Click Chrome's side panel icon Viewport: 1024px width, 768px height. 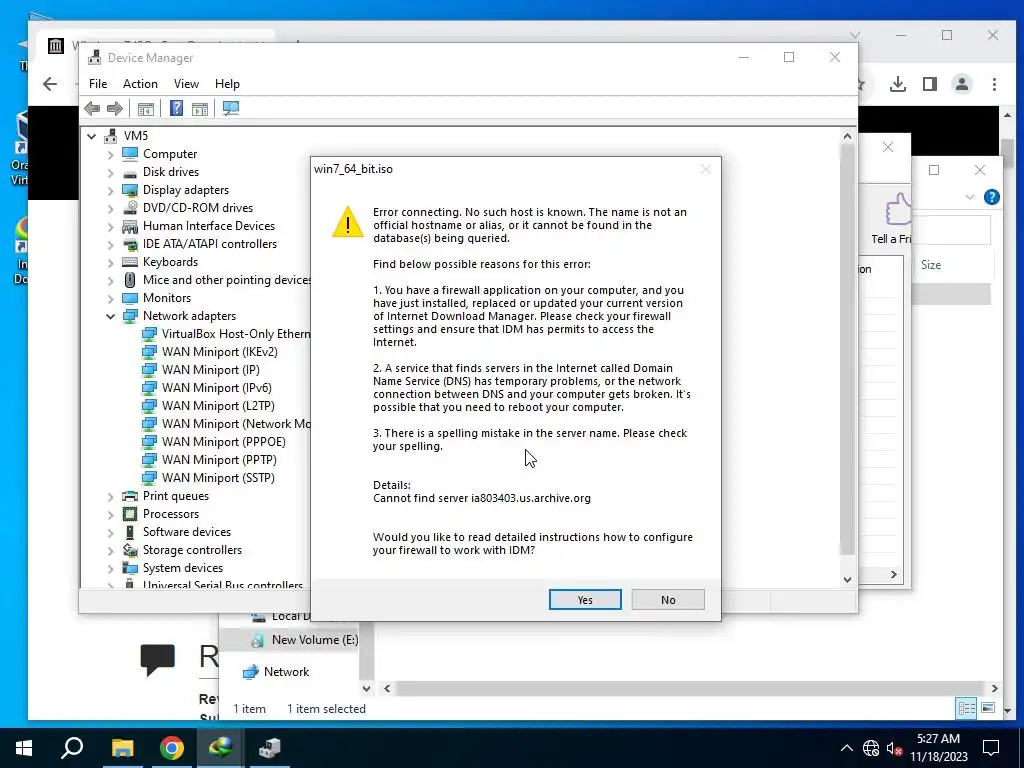[x=930, y=84]
